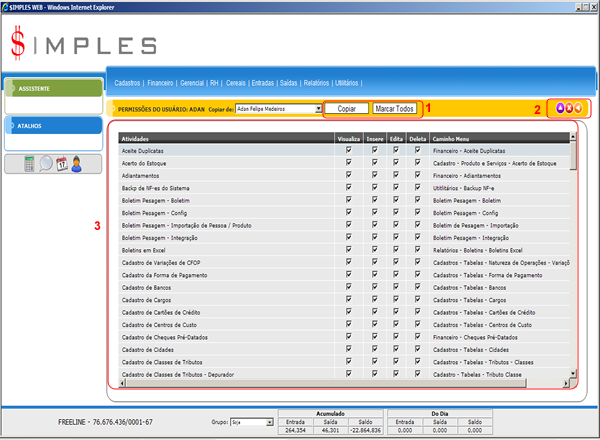Click the user person icon in sidebar
The height and width of the screenshot is (440, 600).
pos(76,164)
